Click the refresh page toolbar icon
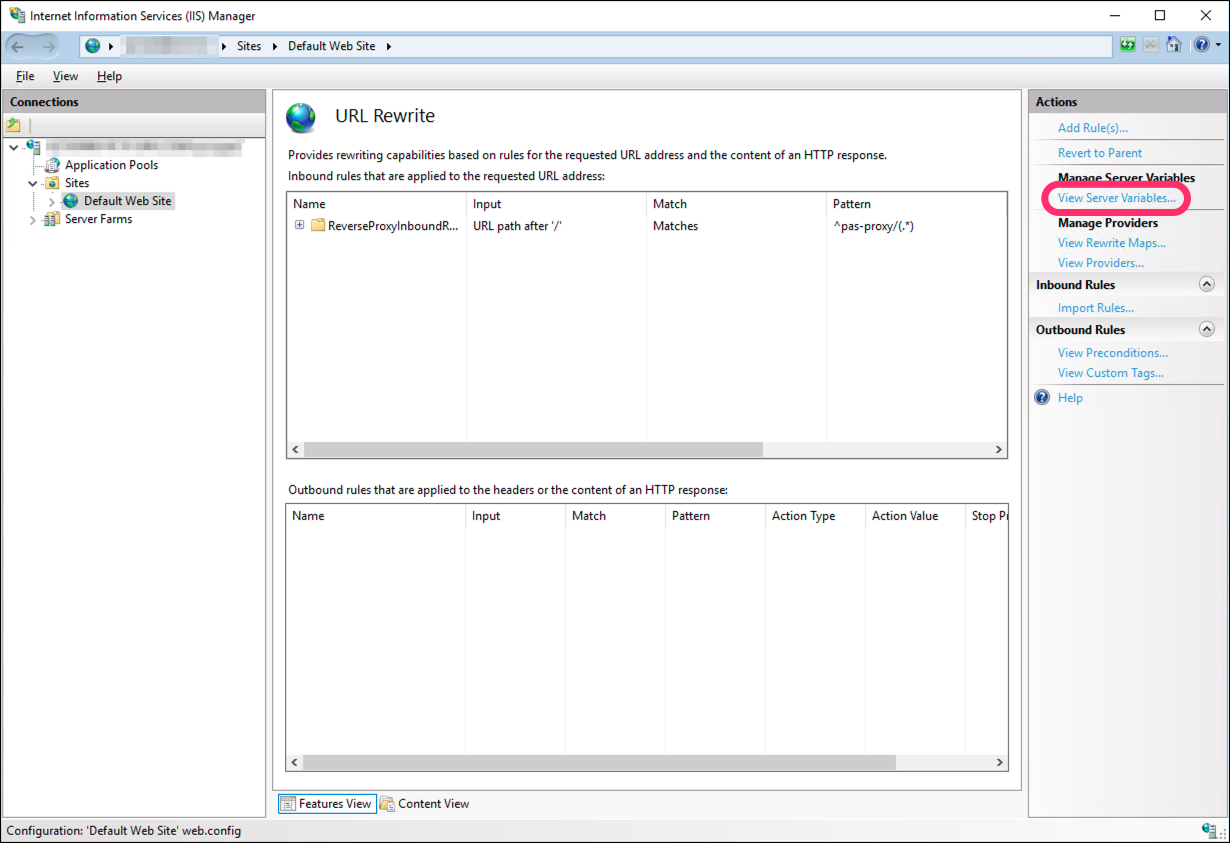 coord(1128,45)
